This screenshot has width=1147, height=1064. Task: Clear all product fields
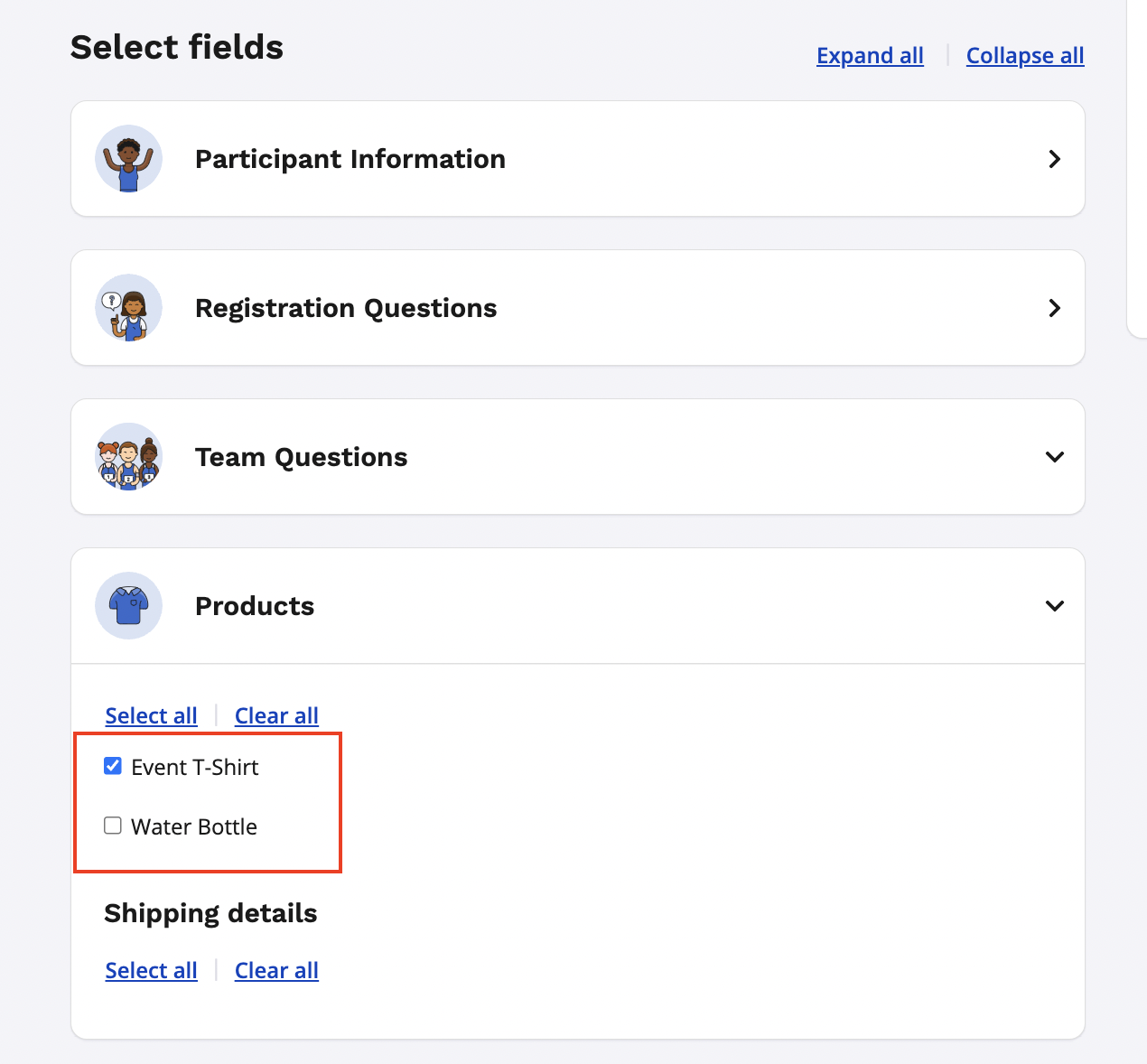pyautogui.click(x=276, y=716)
